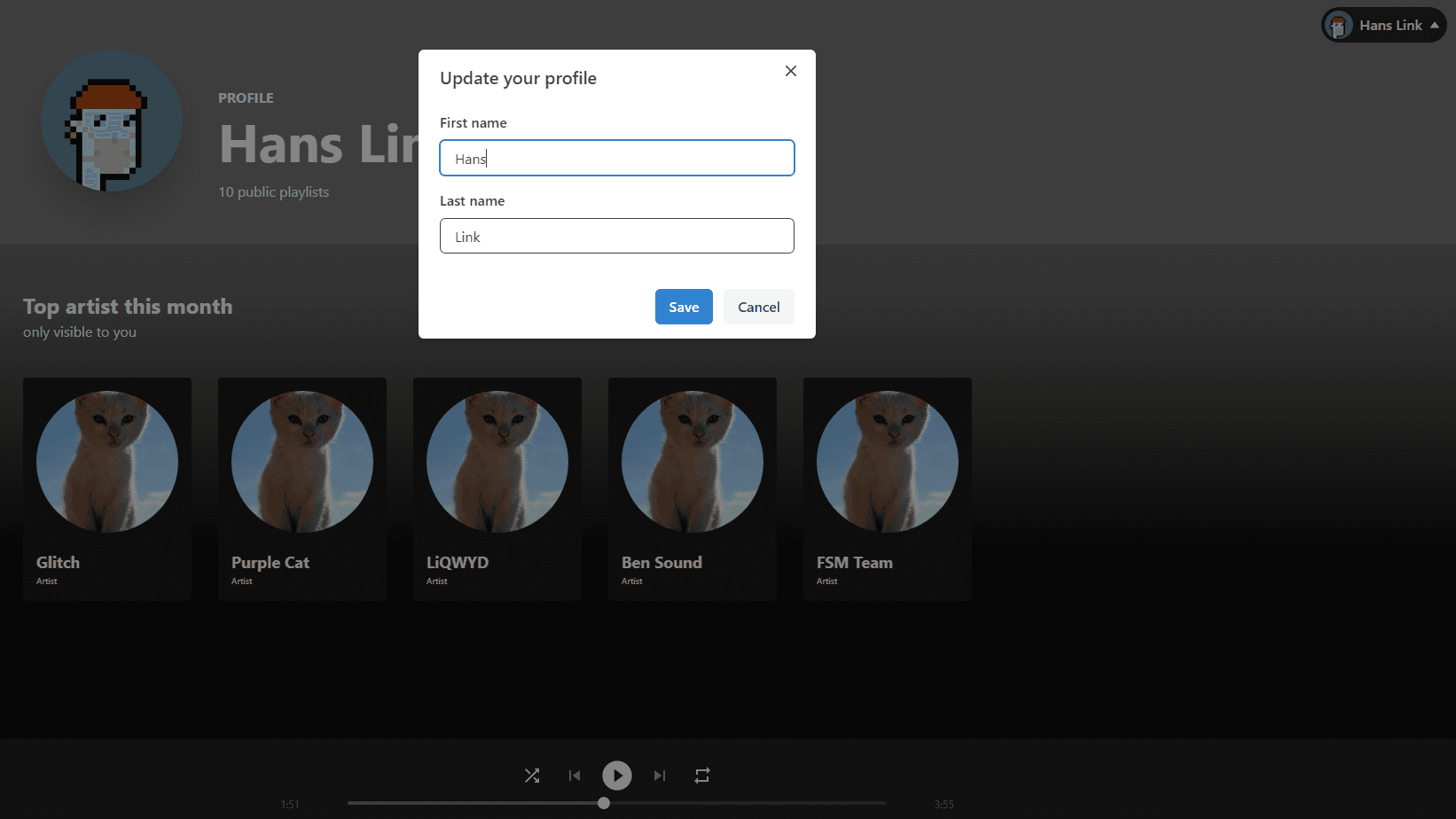The width and height of the screenshot is (1456, 819).
Task: Click the 10 public playlists text
Action: [274, 192]
